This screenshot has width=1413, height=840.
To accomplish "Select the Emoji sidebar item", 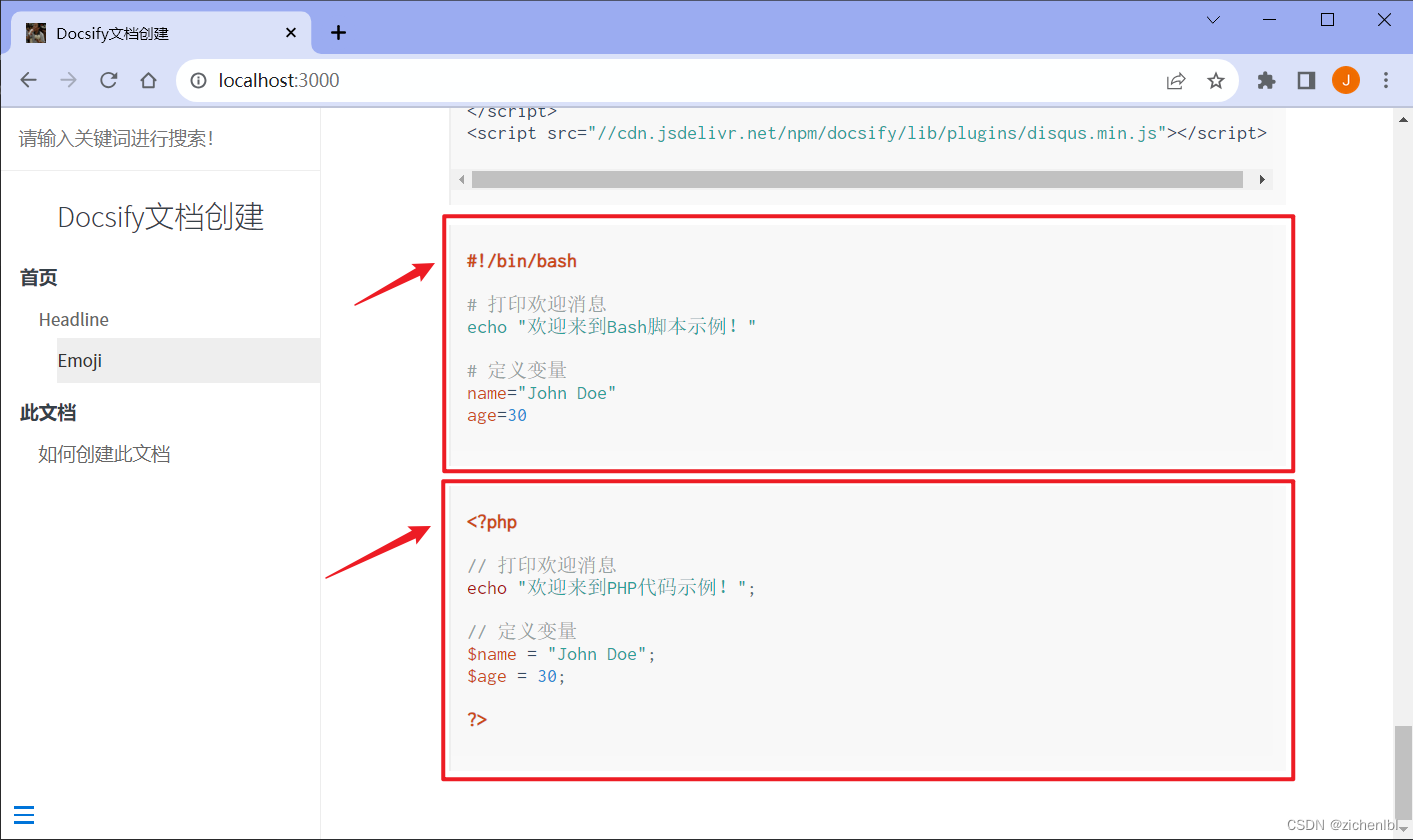I will point(188,361).
